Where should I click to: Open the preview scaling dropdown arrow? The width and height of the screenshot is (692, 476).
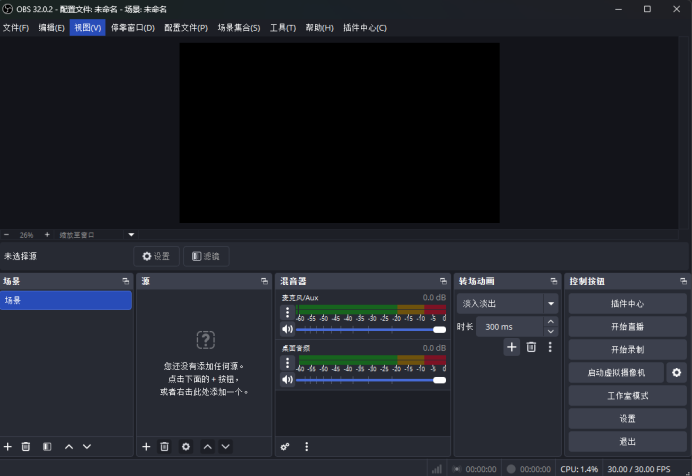(131, 235)
